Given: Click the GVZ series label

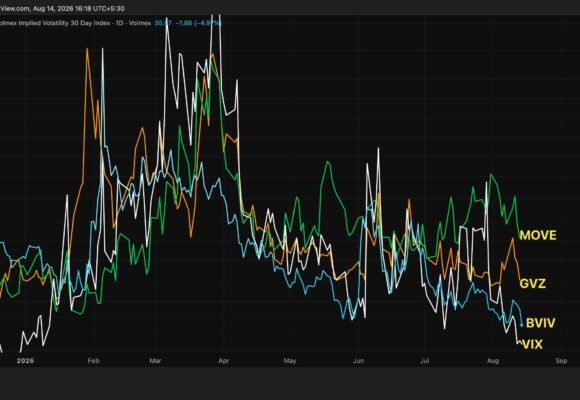Looking at the screenshot, I should coord(533,284).
